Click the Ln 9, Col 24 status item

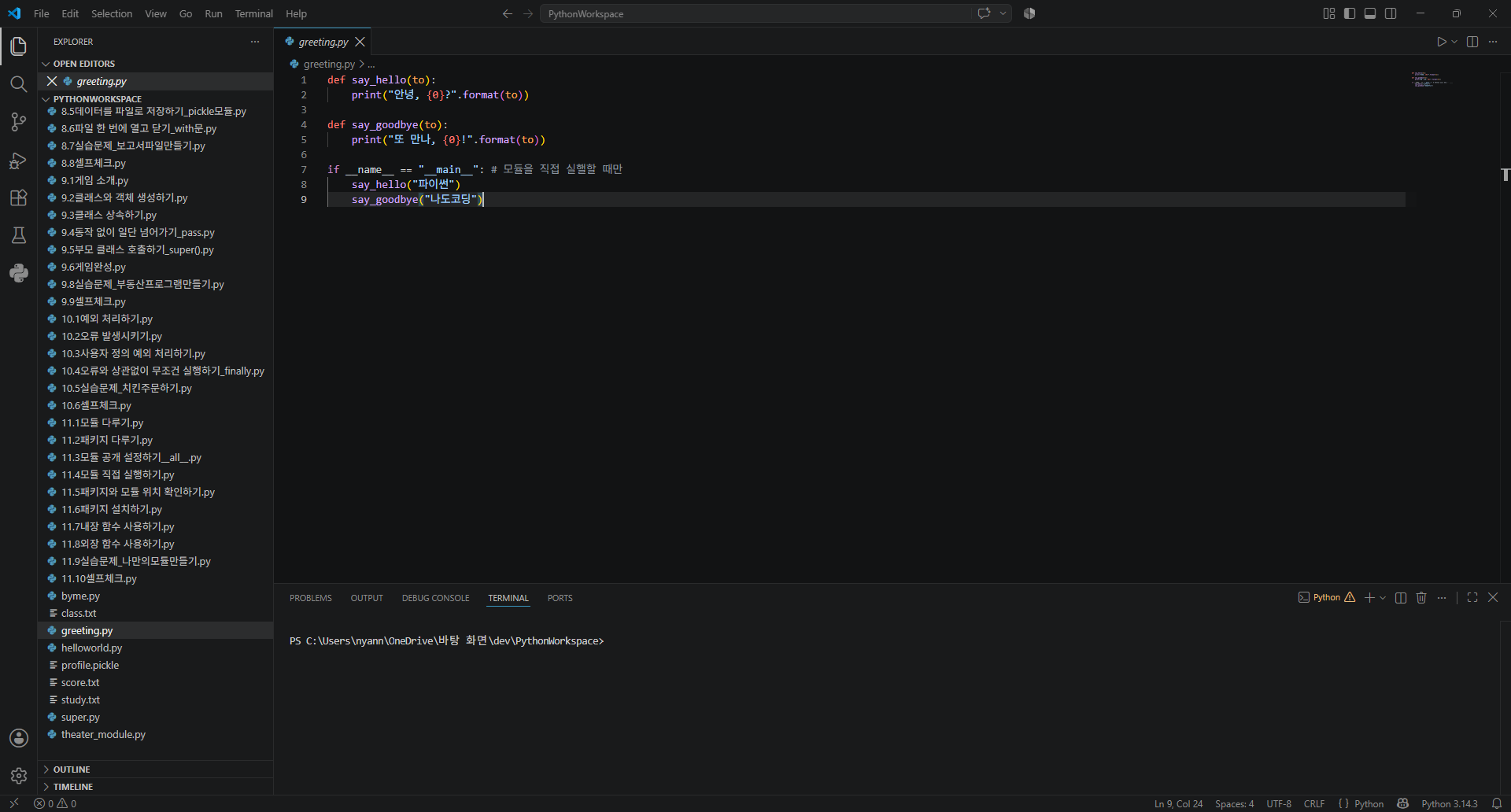click(1178, 803)
